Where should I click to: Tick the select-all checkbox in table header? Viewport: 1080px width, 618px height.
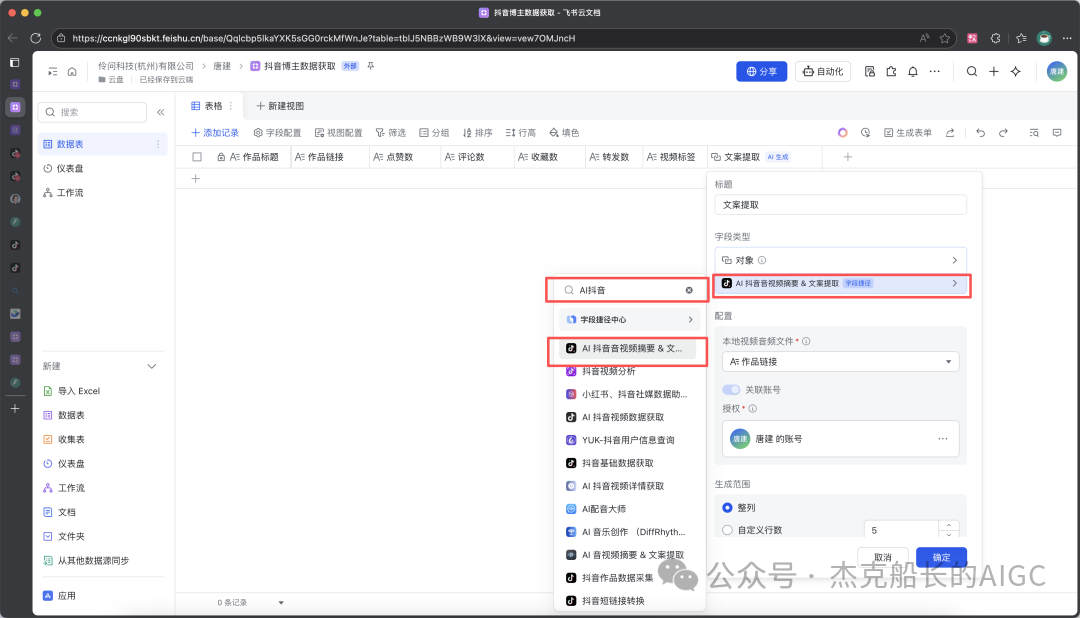[x=197, y=157]
